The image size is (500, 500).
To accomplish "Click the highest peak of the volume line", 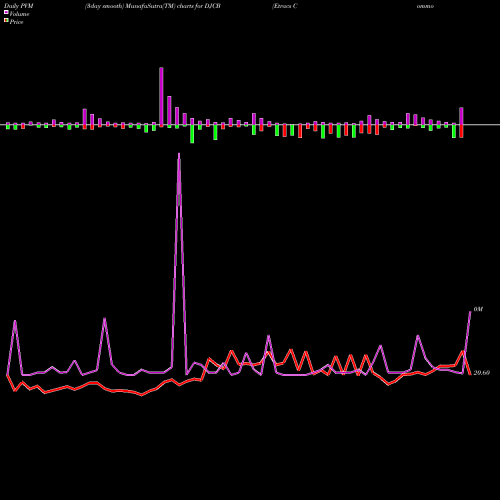I will point(179,154).
